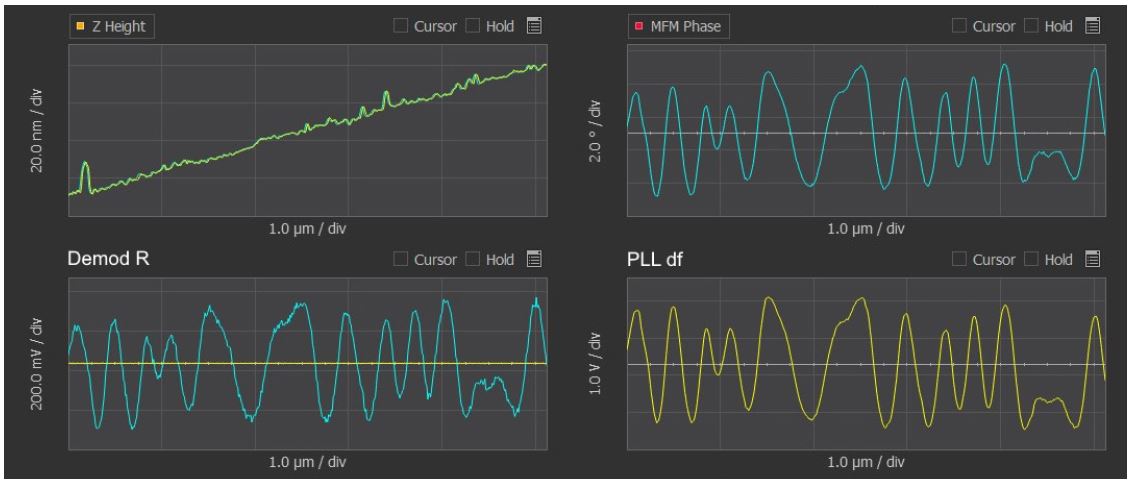The image size is (1134, 484).
Task: Toggle Hold checkbox on PLL df chart
Action: click(1033, 260)
